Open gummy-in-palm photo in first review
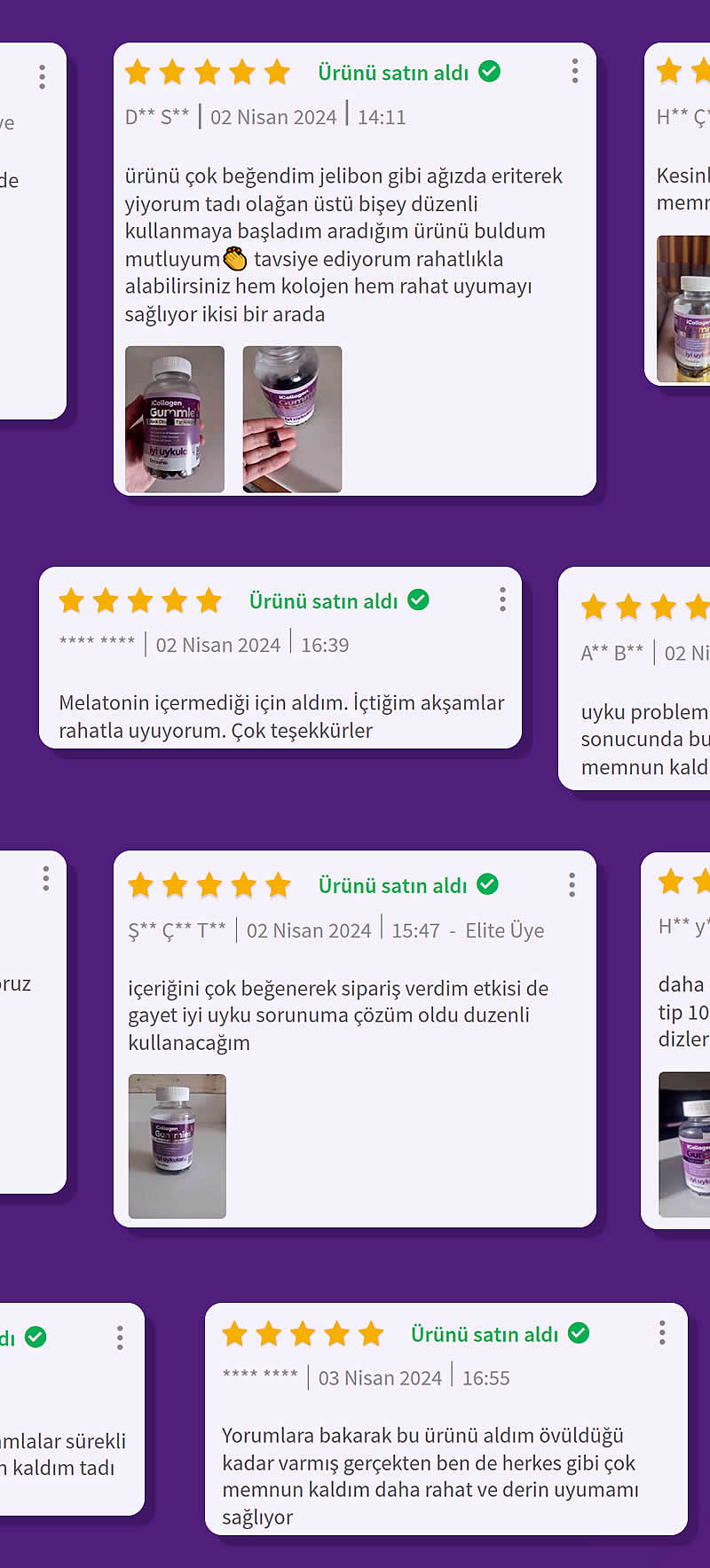This screenshot has width=710, height=1568. click(292, 419)
